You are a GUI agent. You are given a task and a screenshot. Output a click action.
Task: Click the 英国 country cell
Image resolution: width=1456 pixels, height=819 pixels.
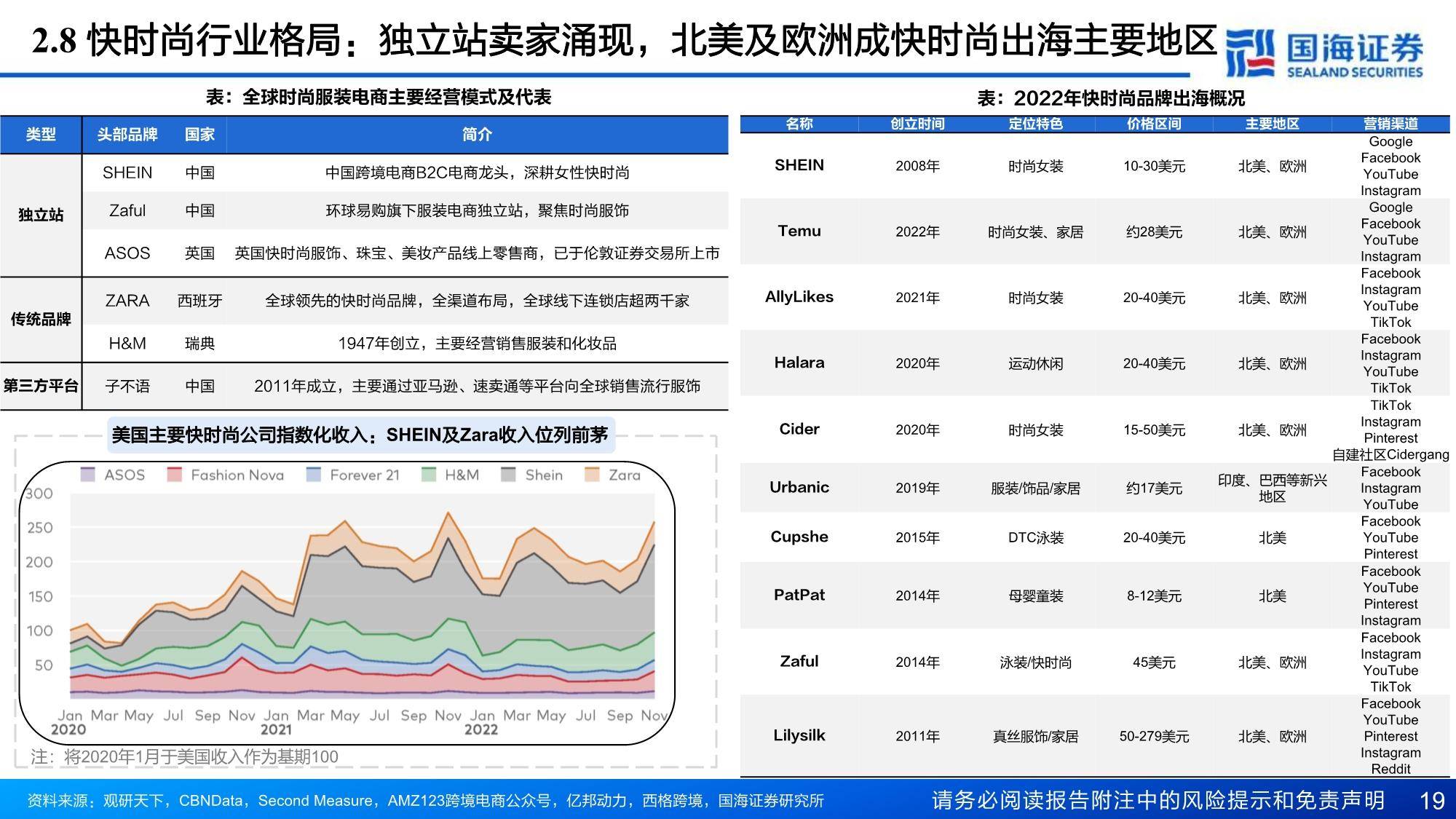pyautogui.click(x=199, y=253)
